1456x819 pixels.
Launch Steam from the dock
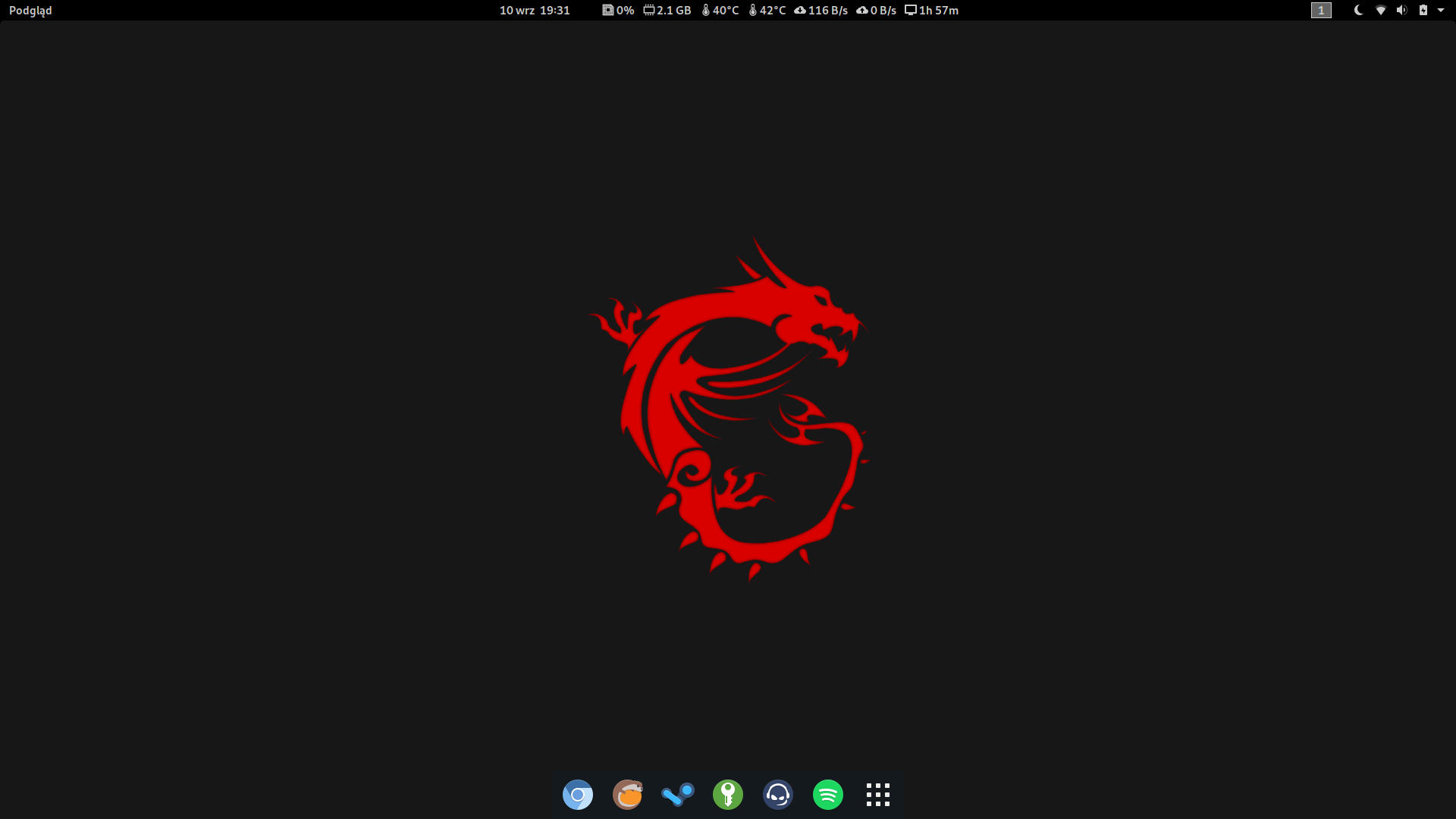[x=678, y=795]
